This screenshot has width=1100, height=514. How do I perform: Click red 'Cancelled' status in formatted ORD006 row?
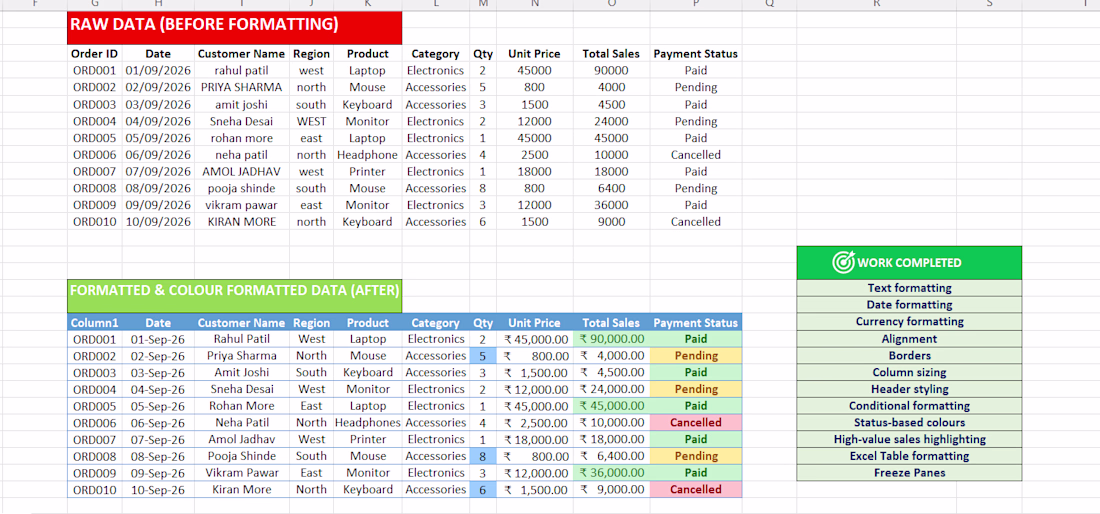point(695,423)
